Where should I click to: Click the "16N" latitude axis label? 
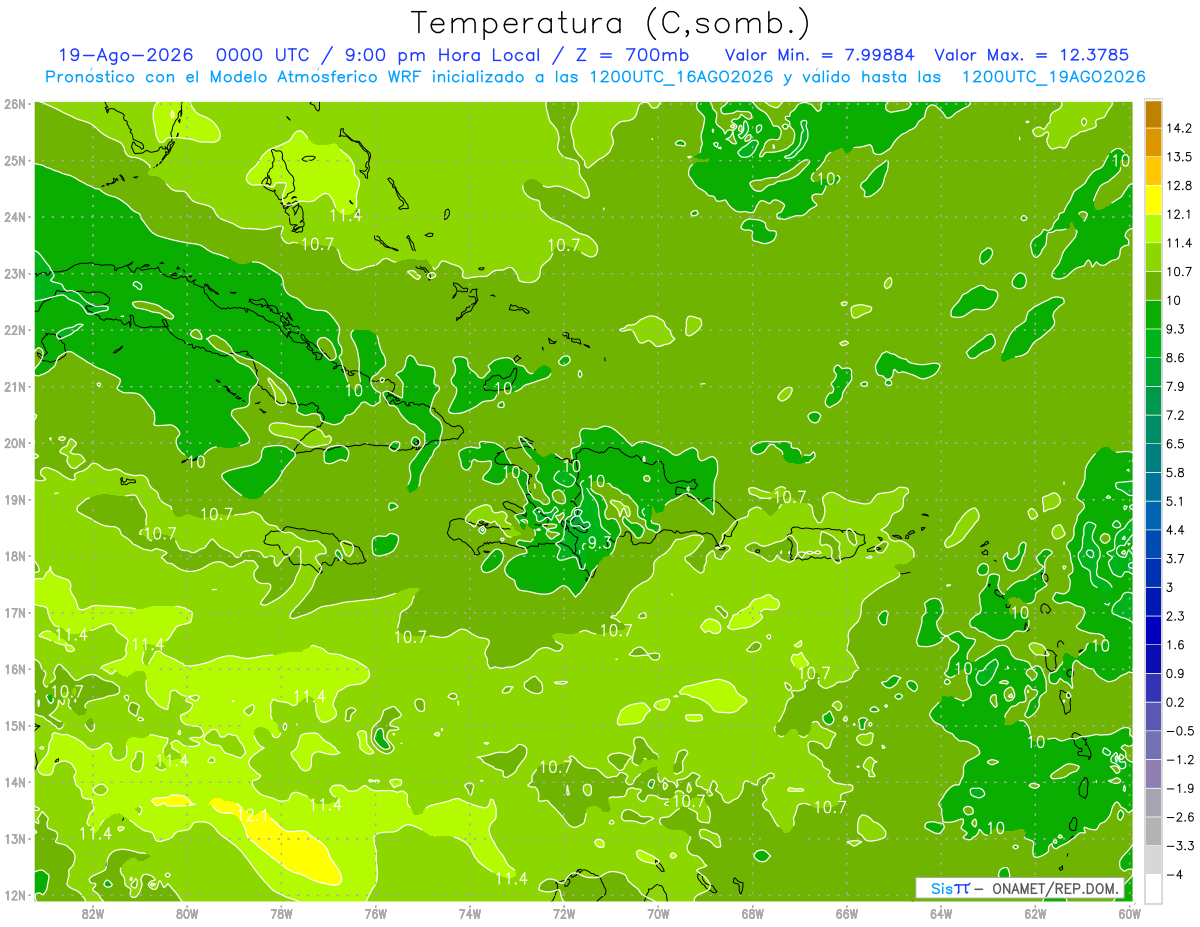point(15,669)
